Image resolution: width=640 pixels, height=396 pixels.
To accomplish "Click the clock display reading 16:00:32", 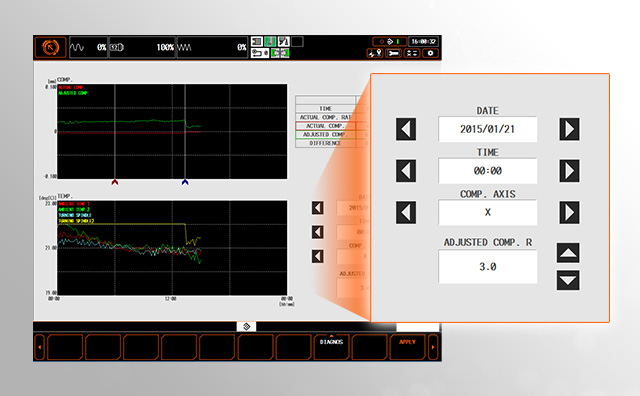I will [x=424, y=41].
